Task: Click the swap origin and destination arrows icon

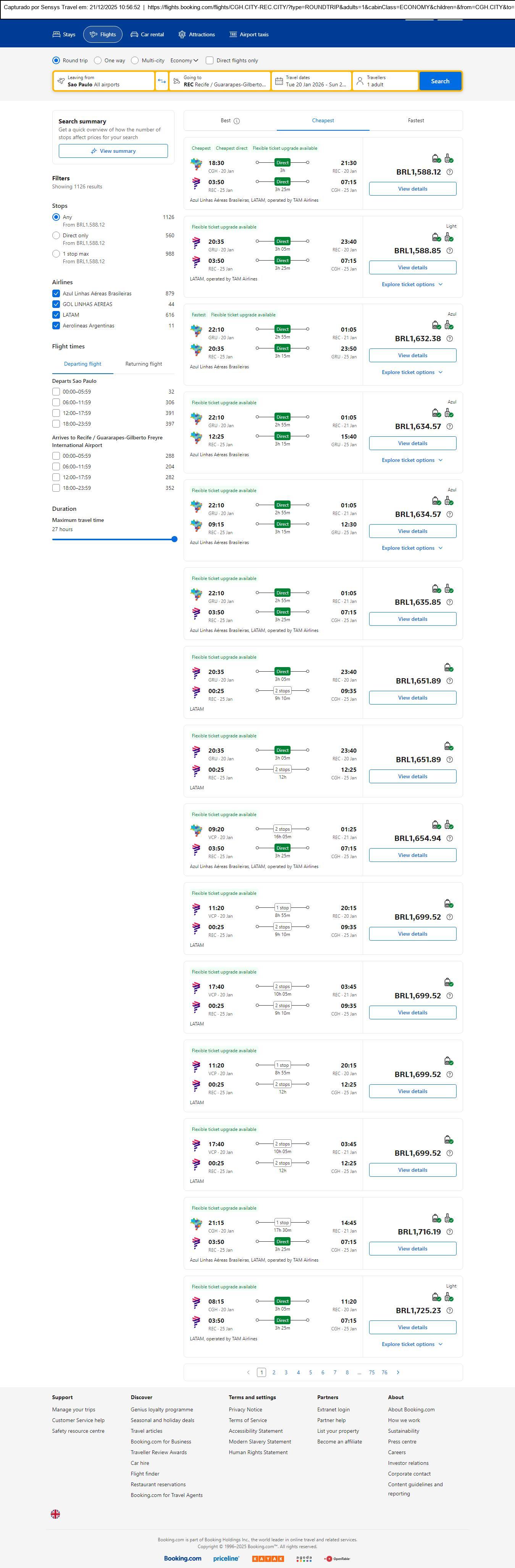Action: coord(162,81)
